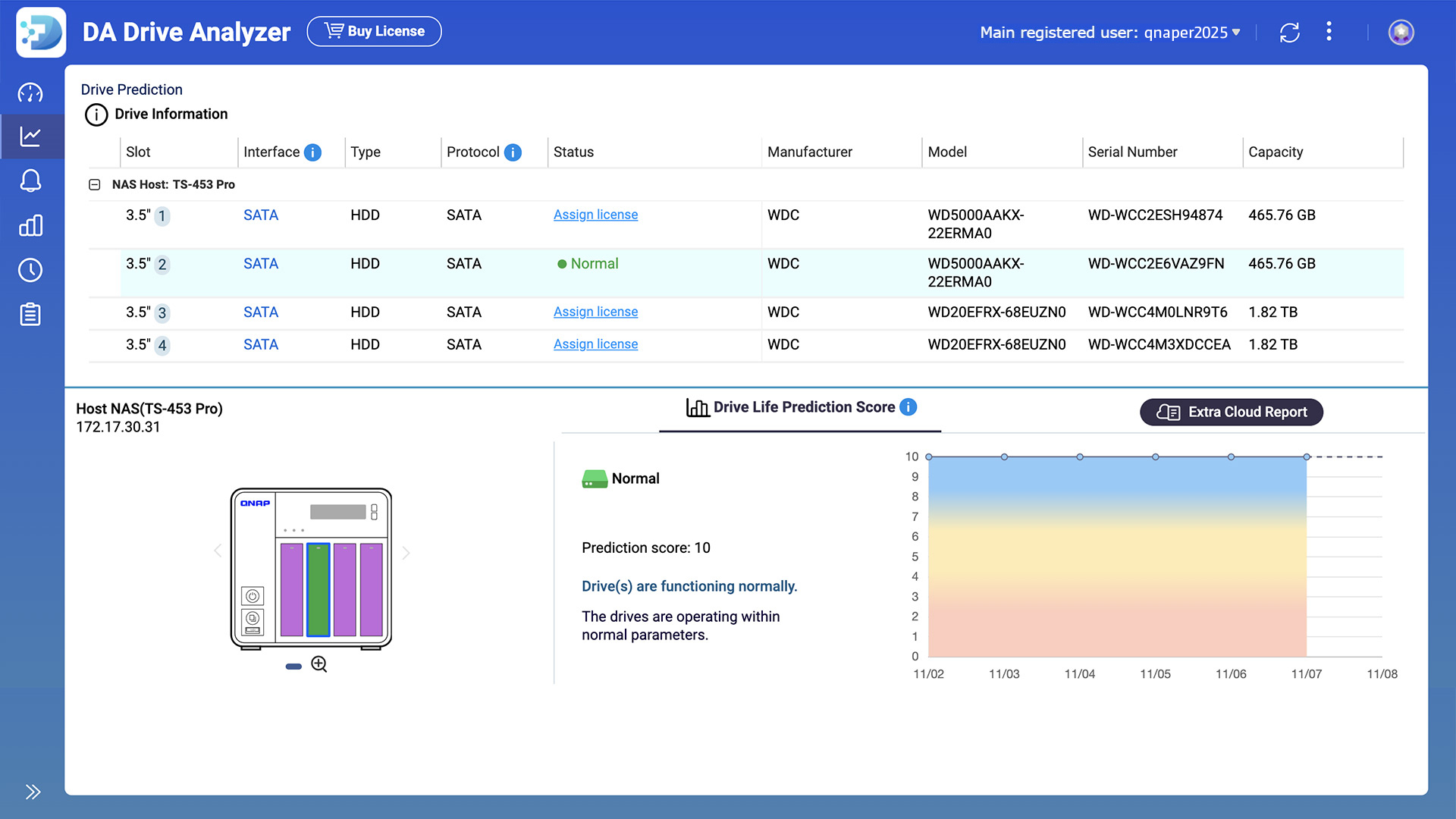
Task: Select the green drive bay in NAS image
Action: coord(318,589)
